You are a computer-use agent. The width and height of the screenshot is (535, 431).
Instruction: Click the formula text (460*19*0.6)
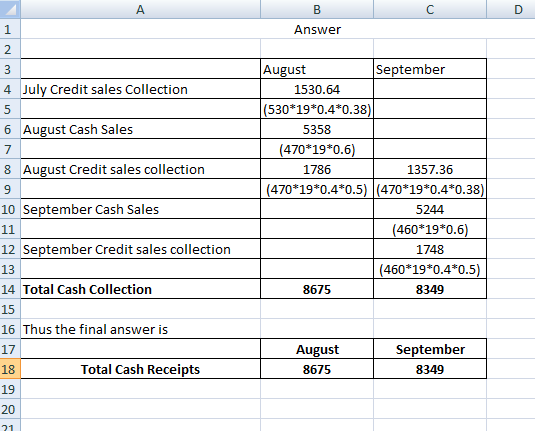[430, 229]
